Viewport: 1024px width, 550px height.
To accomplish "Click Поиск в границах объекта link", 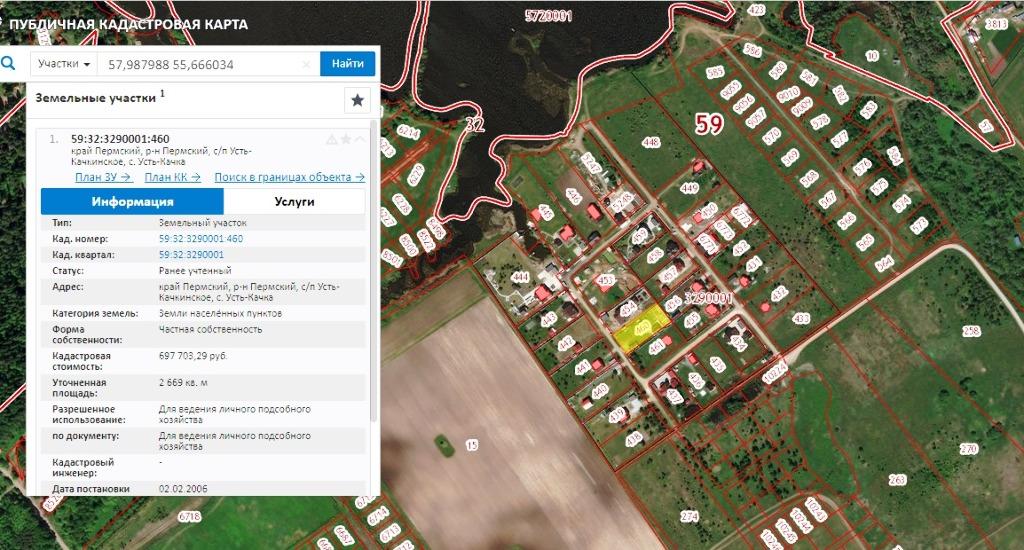I will (x=289, y=177).
